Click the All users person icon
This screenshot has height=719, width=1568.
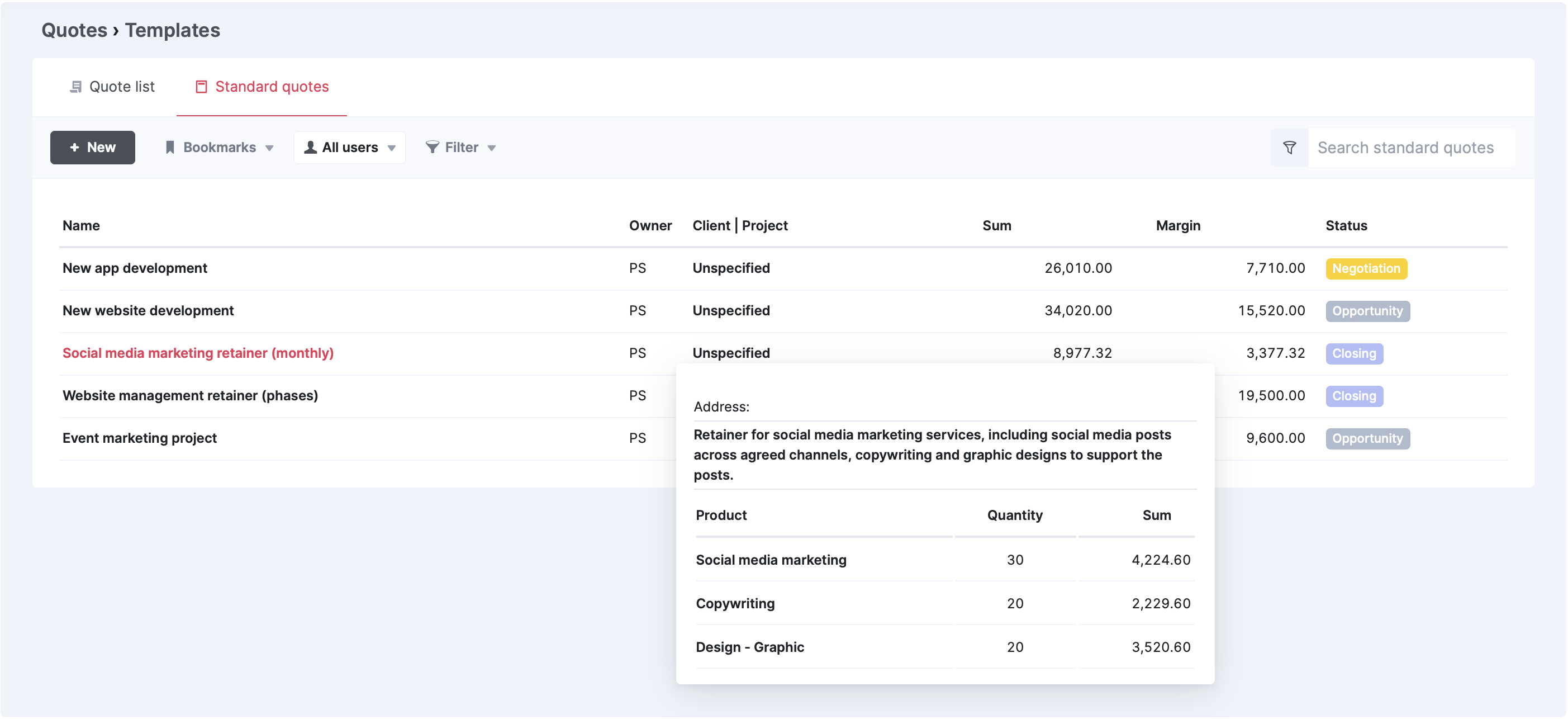tap(311, 148)
